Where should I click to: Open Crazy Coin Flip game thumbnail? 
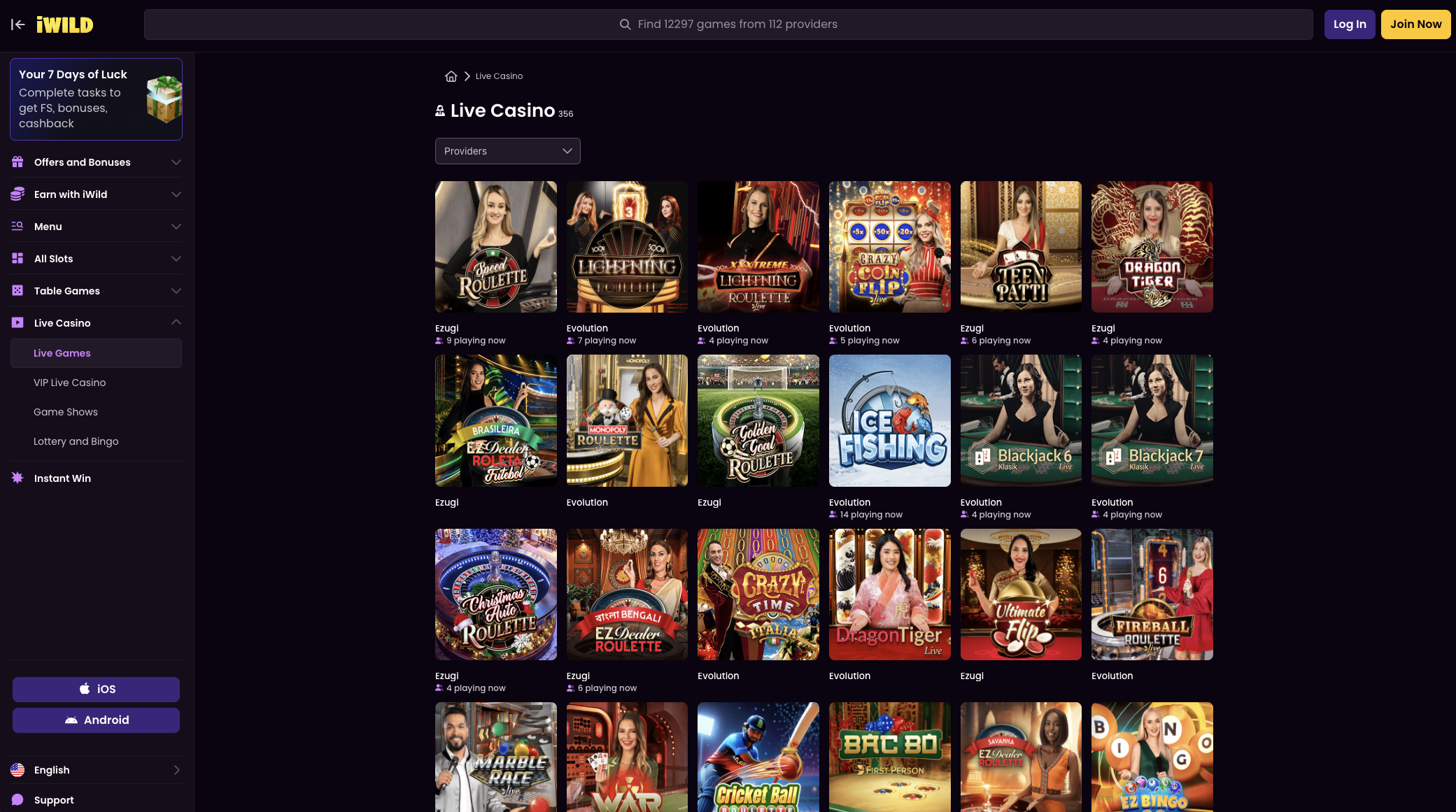point(890,247)
